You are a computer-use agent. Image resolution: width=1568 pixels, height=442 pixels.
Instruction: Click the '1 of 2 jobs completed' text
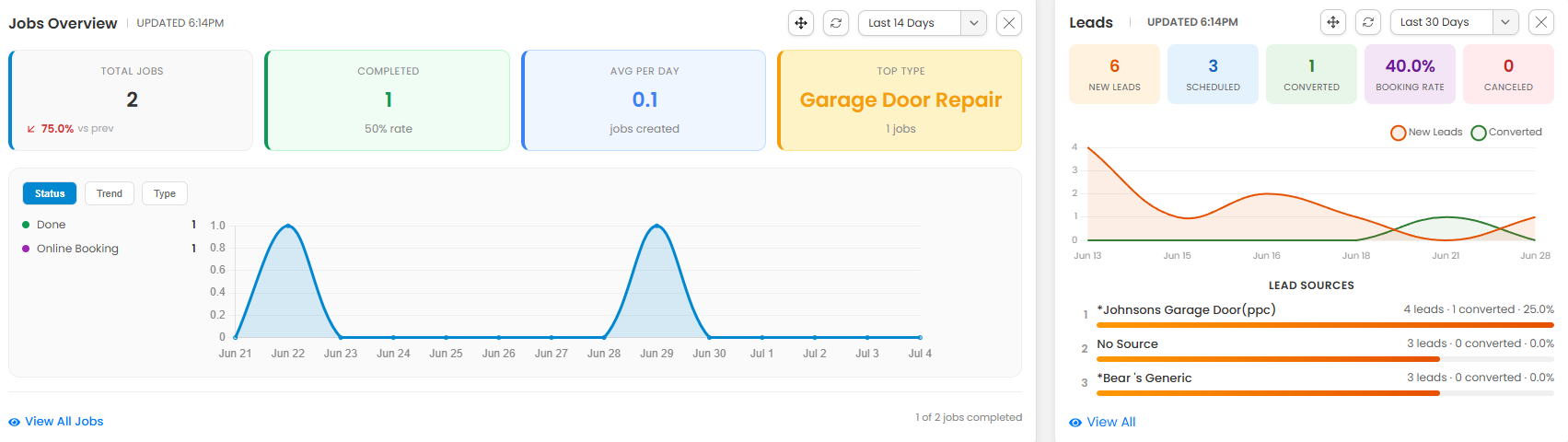969,417
